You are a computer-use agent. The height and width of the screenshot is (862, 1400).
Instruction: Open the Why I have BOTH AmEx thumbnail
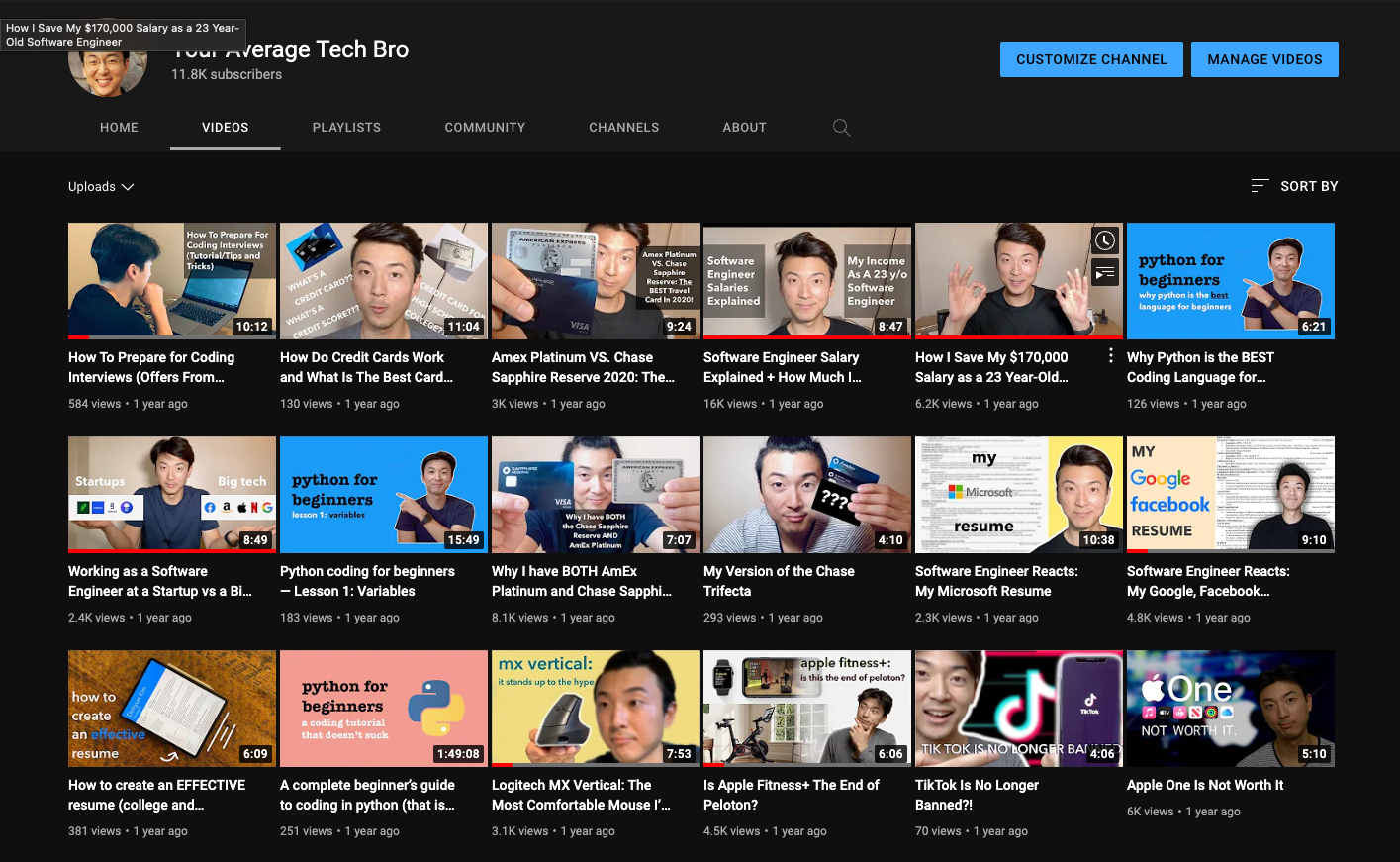(596, 495)
